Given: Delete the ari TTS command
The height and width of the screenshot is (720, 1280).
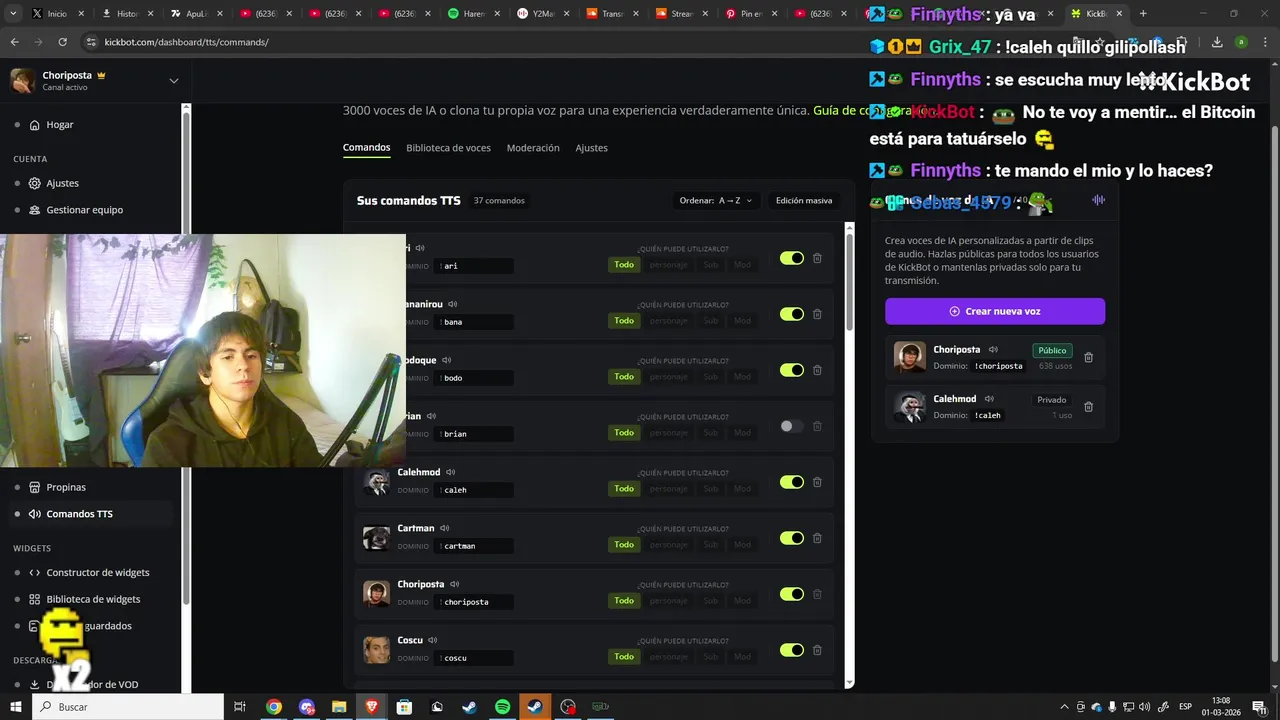Looking at the screenshot, I should (x=817, y=258).
